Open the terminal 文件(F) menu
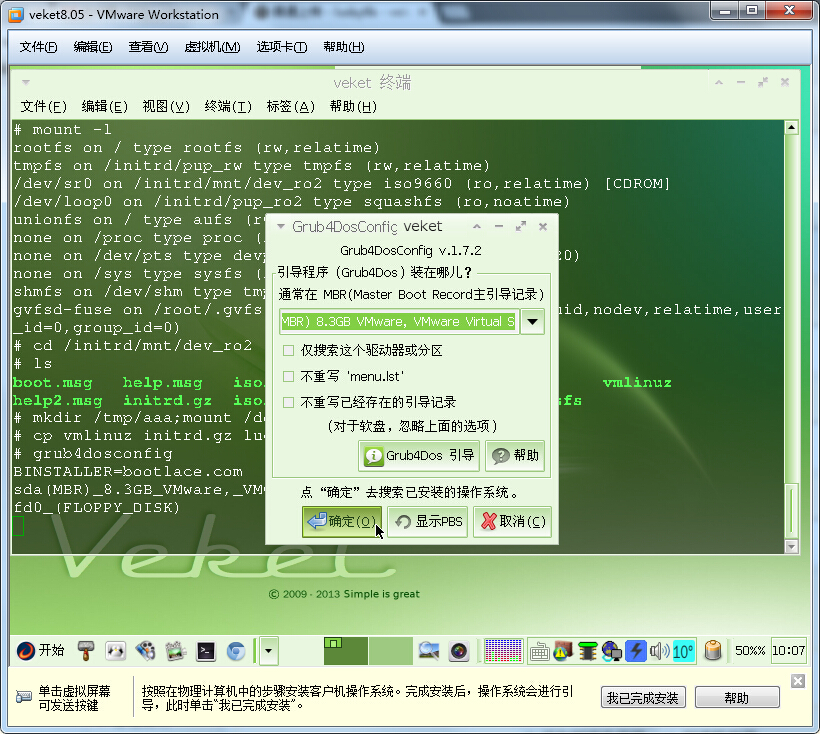The width and height of the screenshot is (820, 734). (43, 107)
